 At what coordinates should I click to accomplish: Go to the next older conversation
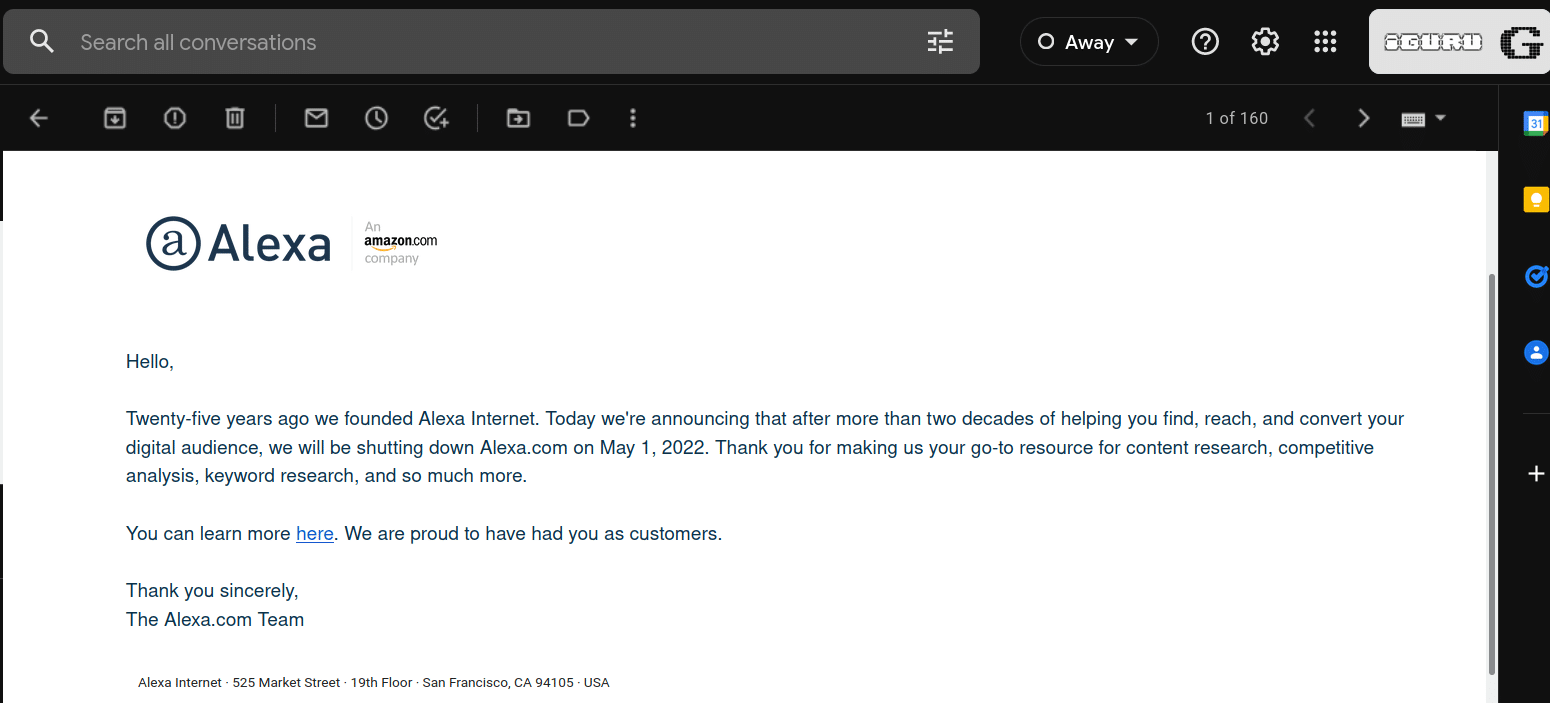point(1363,117)
